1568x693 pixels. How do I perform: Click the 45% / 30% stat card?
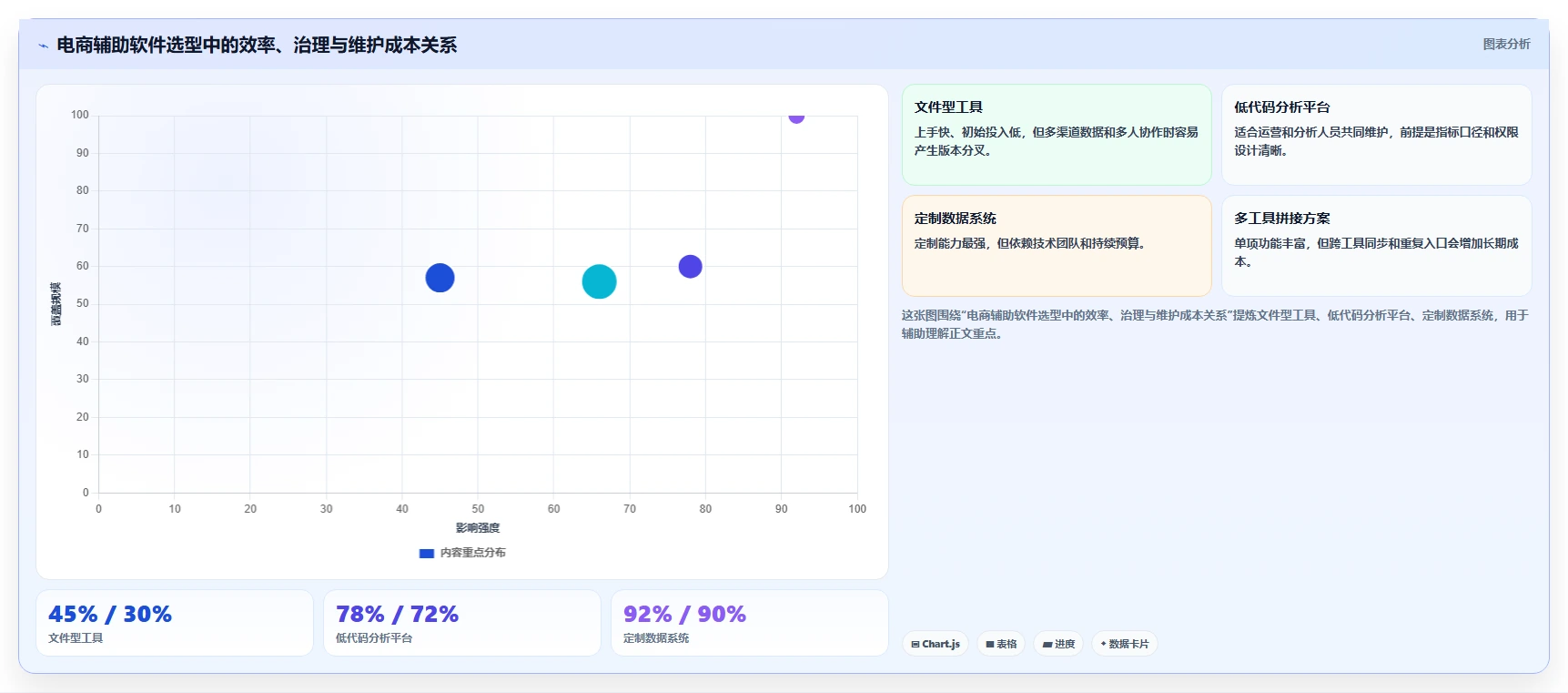click(175, 623)
